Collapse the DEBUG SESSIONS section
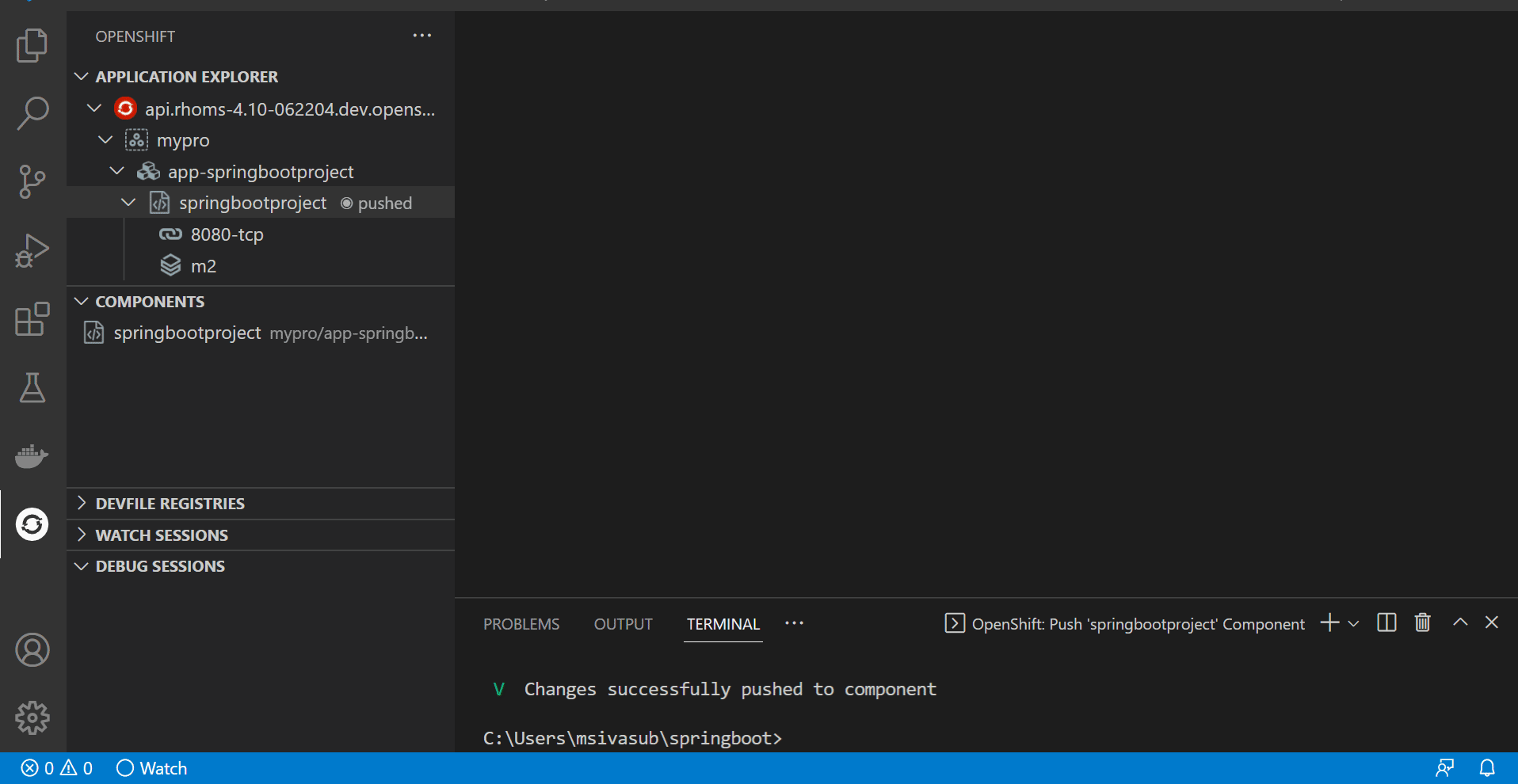This screenshot has width=1518, height=784. point(81,566)
